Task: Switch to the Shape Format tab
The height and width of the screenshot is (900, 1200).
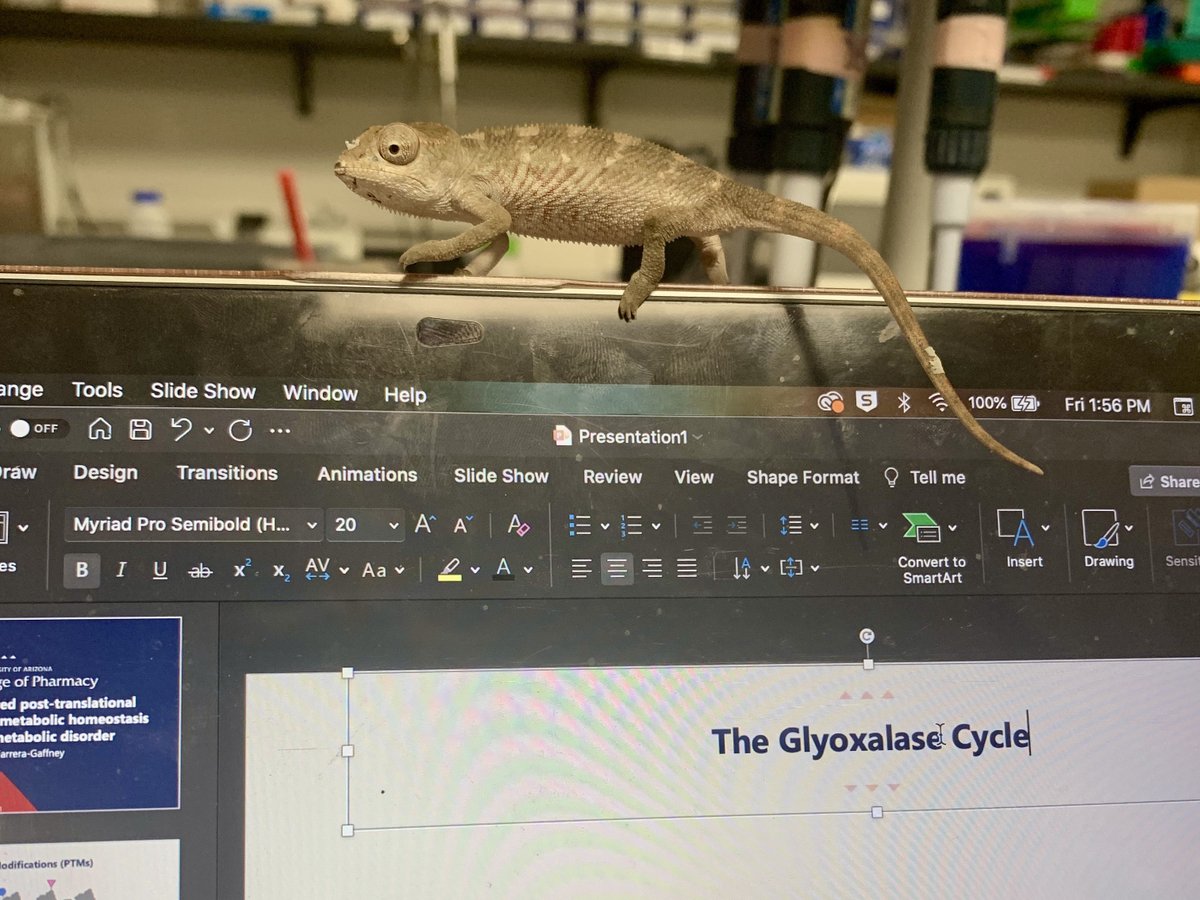Action: (803, 478)
